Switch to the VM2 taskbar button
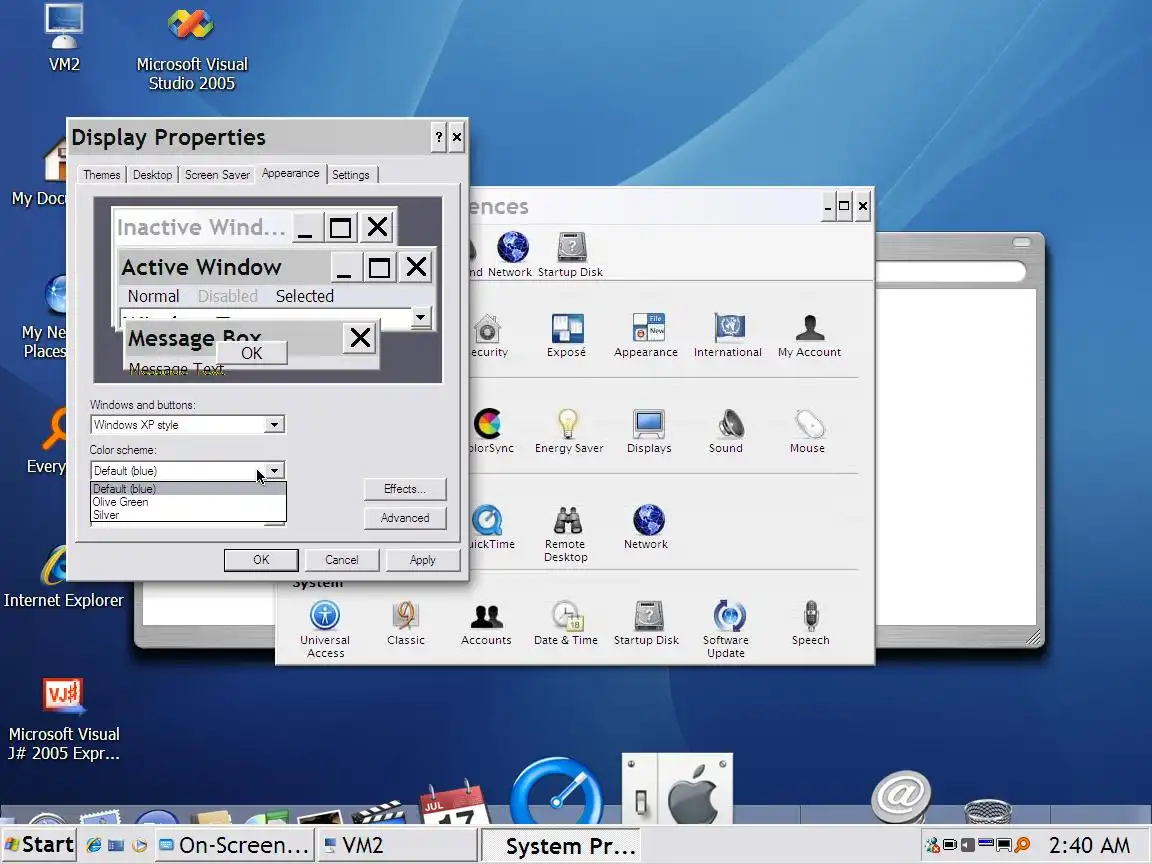 pos(397,846)
